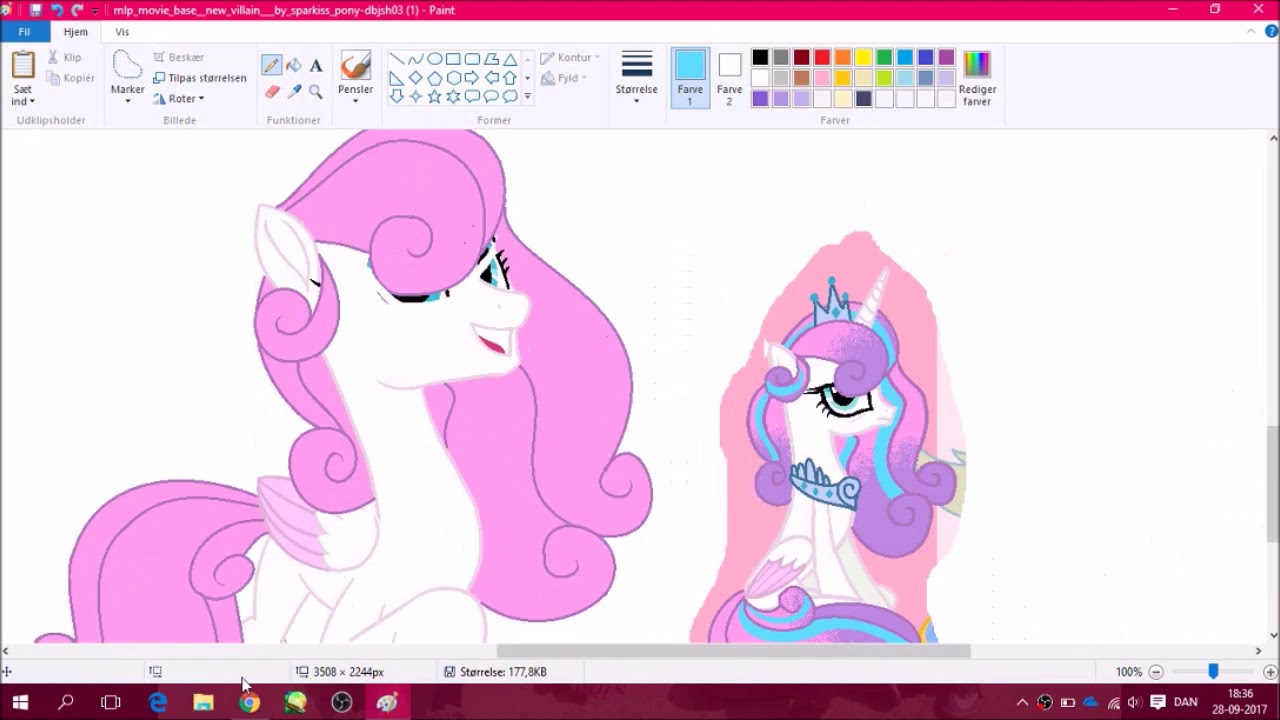This screenshot has width=1280, height=720.
Task: Click Klip cut button
Action: coord(65,58)
